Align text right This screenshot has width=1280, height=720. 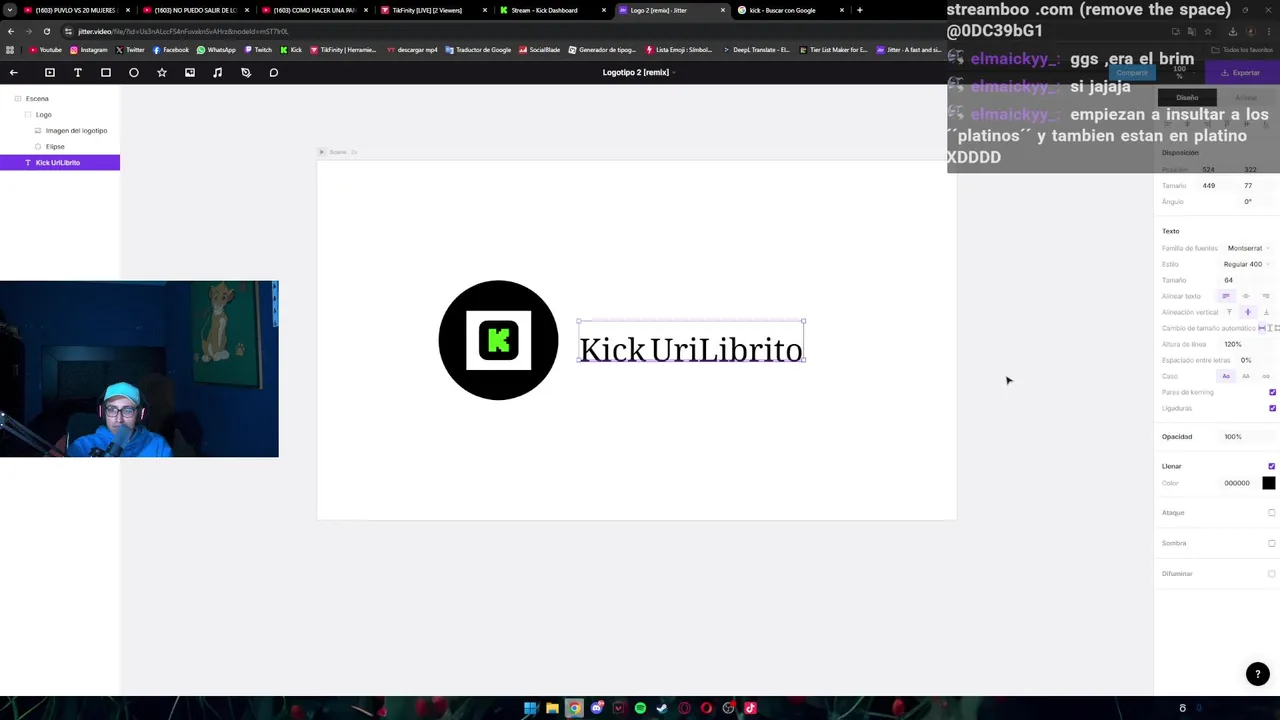tap(1266, 296)
